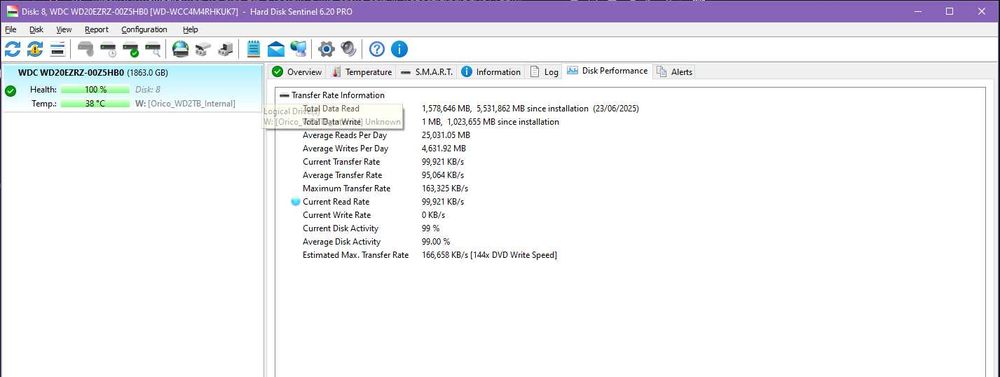Image resolution: width=1000 pixels, height=377 pixels.
Task: Click the globe over disk toolbar icon
Action: point(180,49)
